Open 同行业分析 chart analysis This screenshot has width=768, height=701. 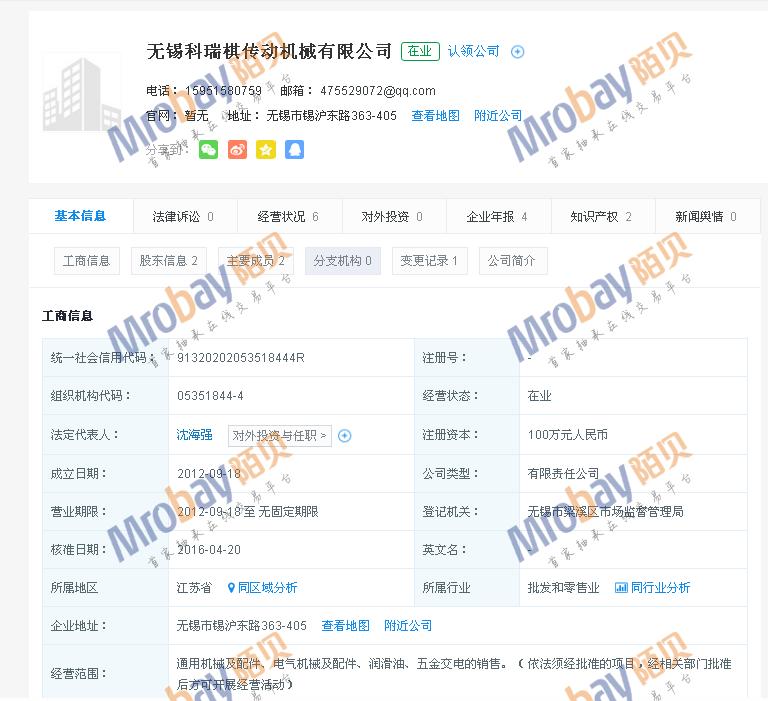[653, 588]
